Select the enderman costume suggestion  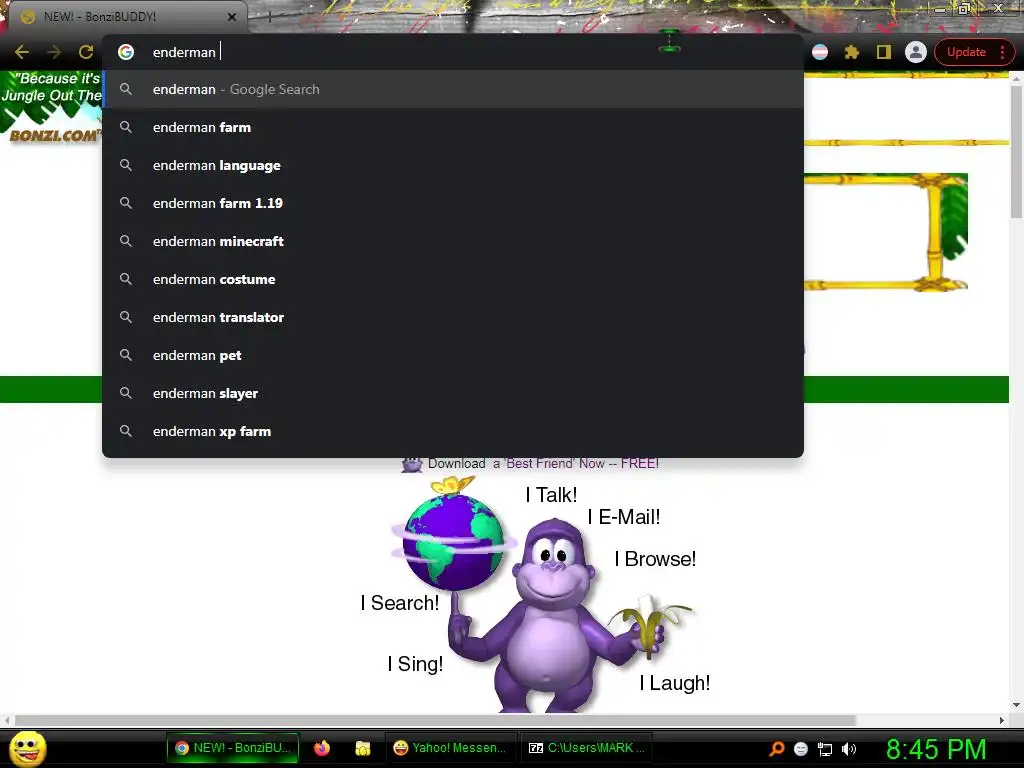click(x=453, y=279)
